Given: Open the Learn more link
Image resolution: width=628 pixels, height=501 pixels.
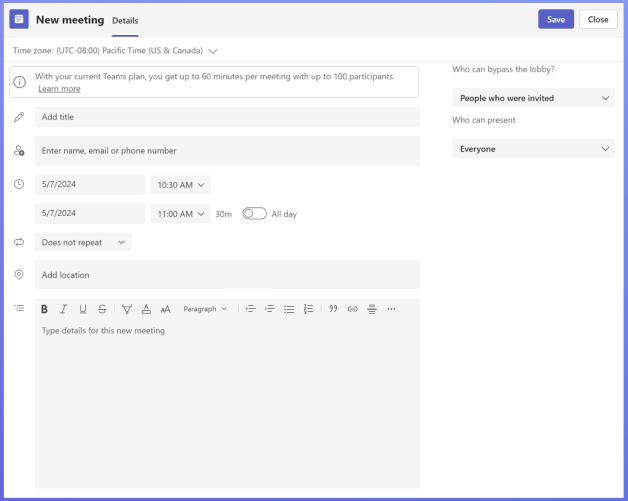Looking at the screenshot, I should [59, 89].
